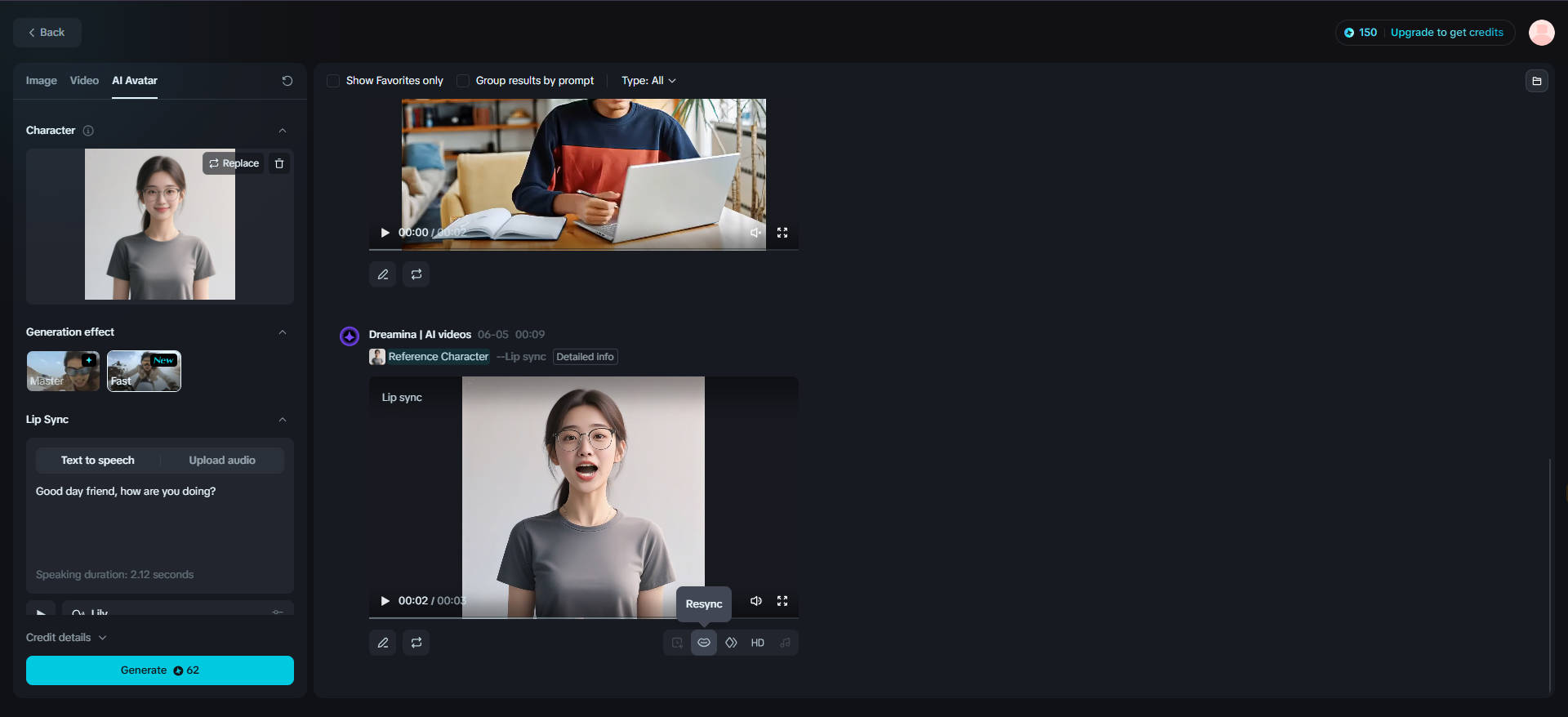The width and height of the screenshot is (1568, 717).
Task: Click Upgrade to get credits link
Action: (1446, 33)
